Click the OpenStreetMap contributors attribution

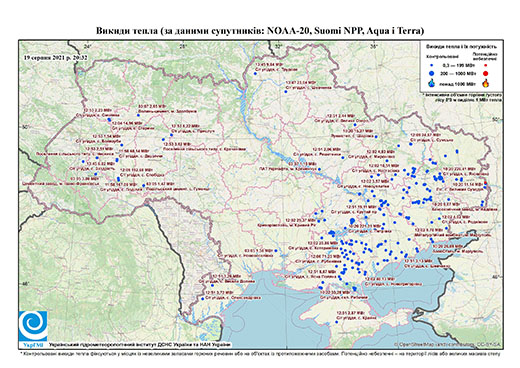pos(448,344)
